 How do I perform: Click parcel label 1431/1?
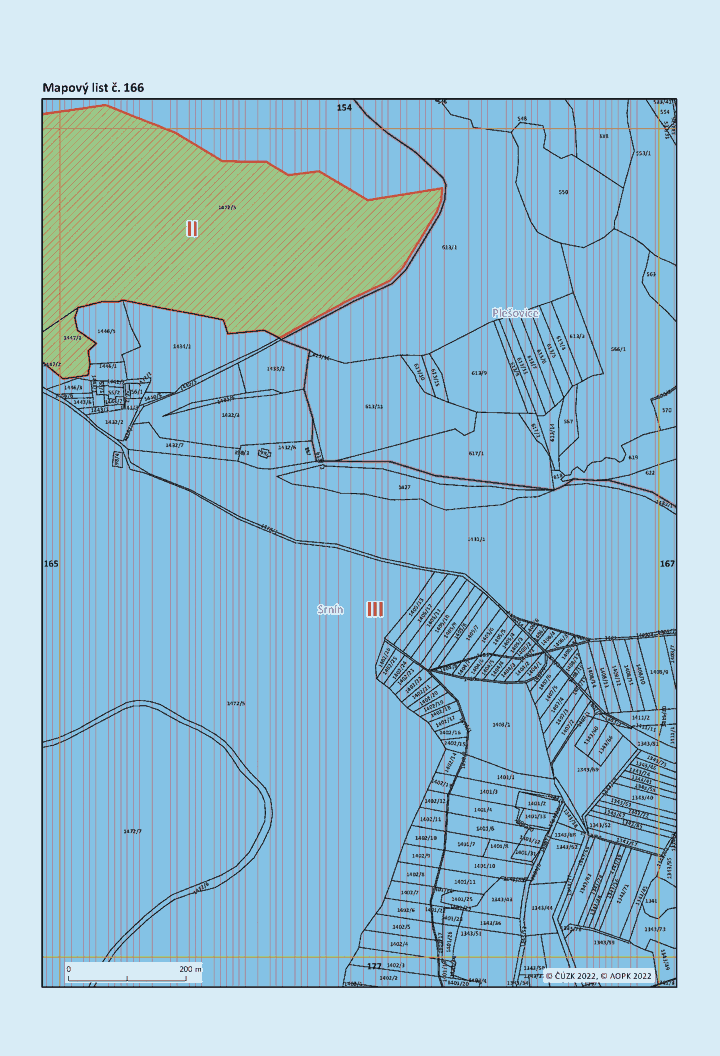coord(476,539)
